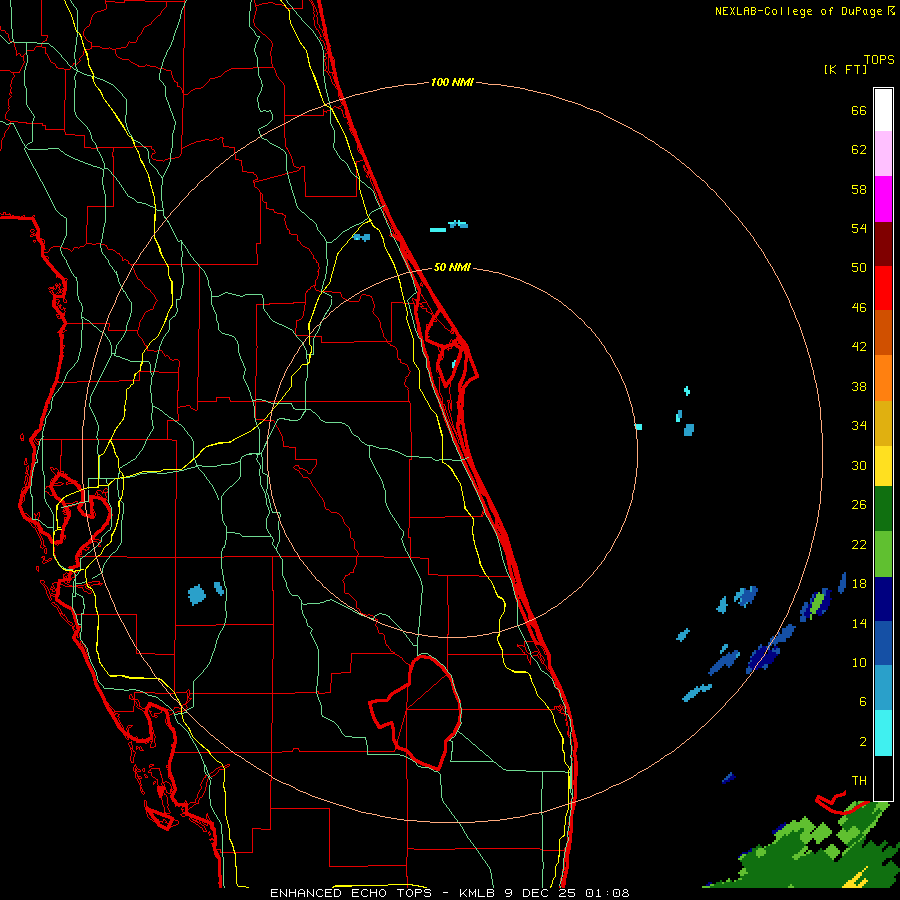Click the legend value '46'

pyautogui.click(x=859, y=308)
